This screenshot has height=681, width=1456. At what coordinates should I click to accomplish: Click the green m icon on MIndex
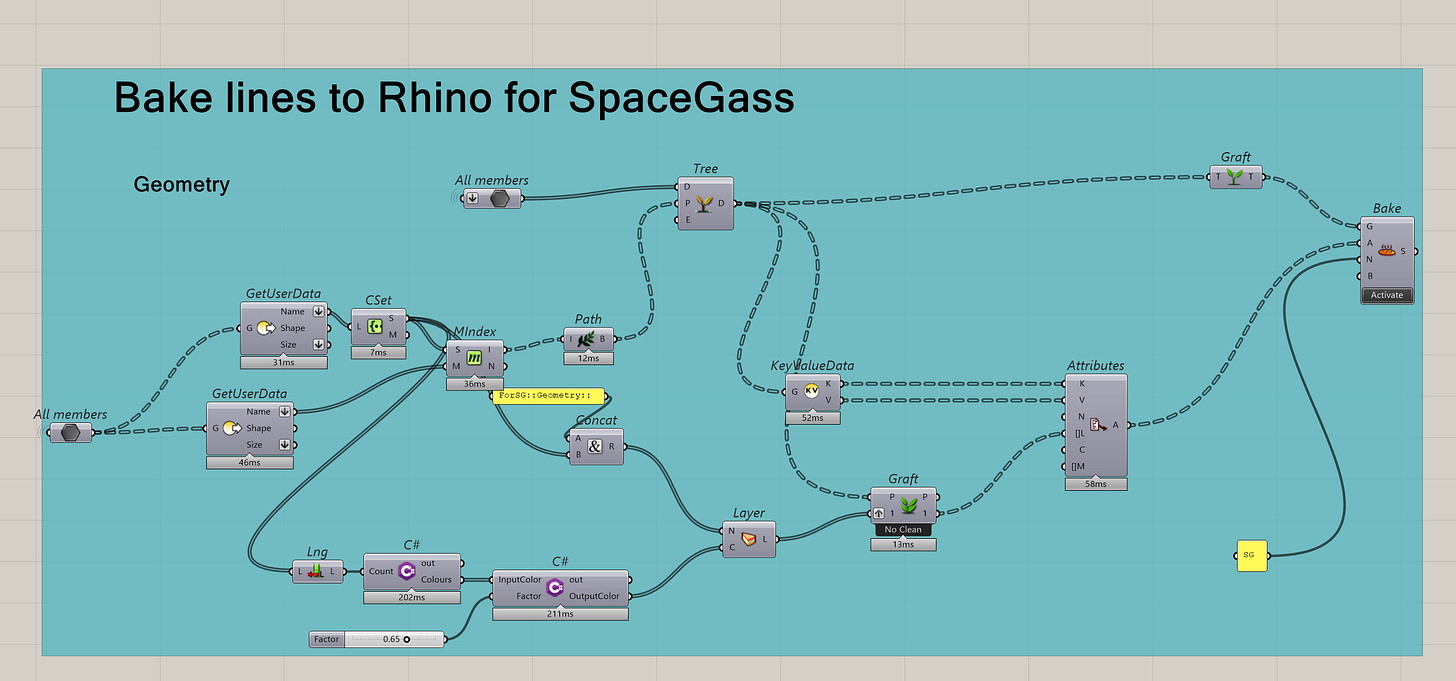[x=475, y=358]
